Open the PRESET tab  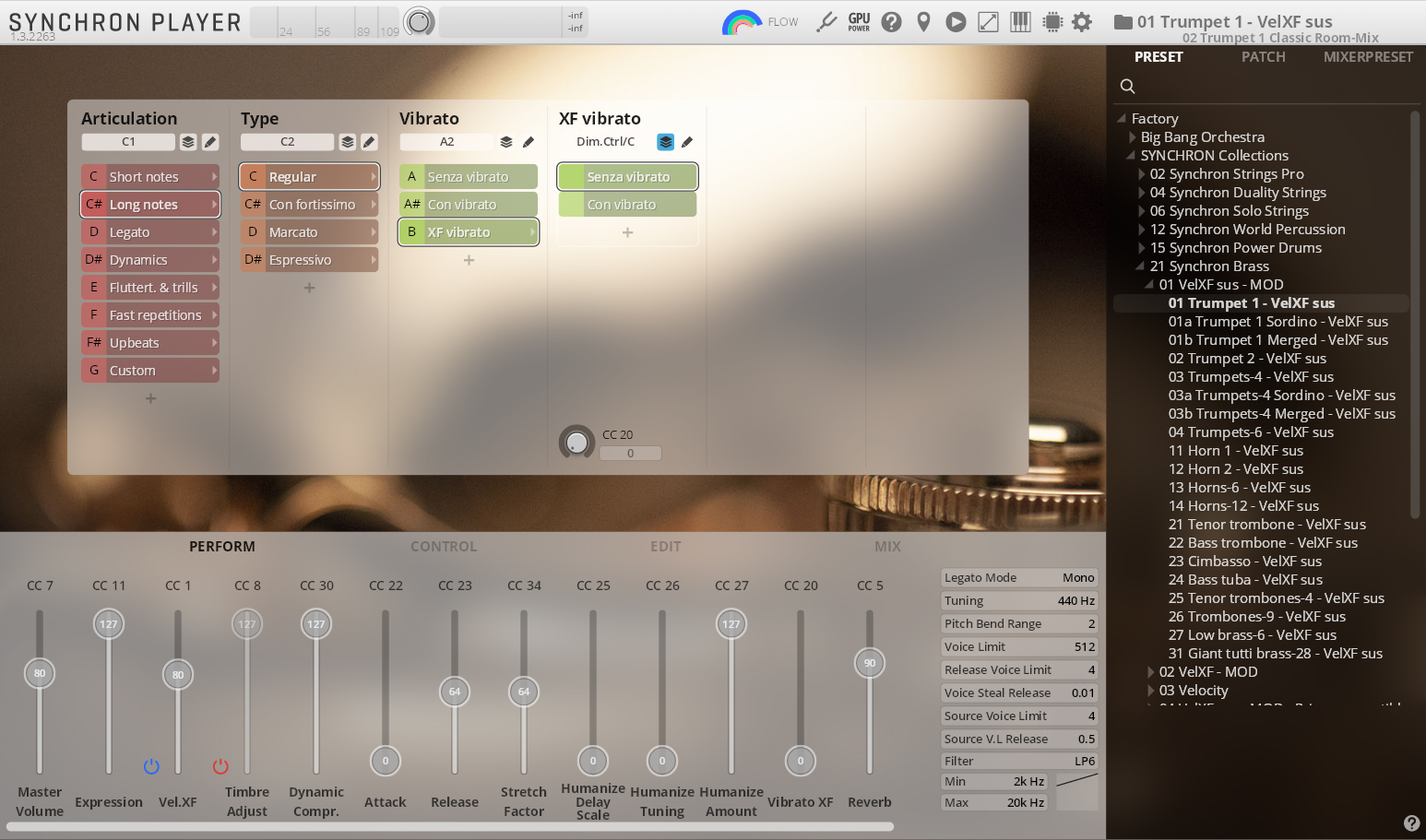(x=1159, y=57)
